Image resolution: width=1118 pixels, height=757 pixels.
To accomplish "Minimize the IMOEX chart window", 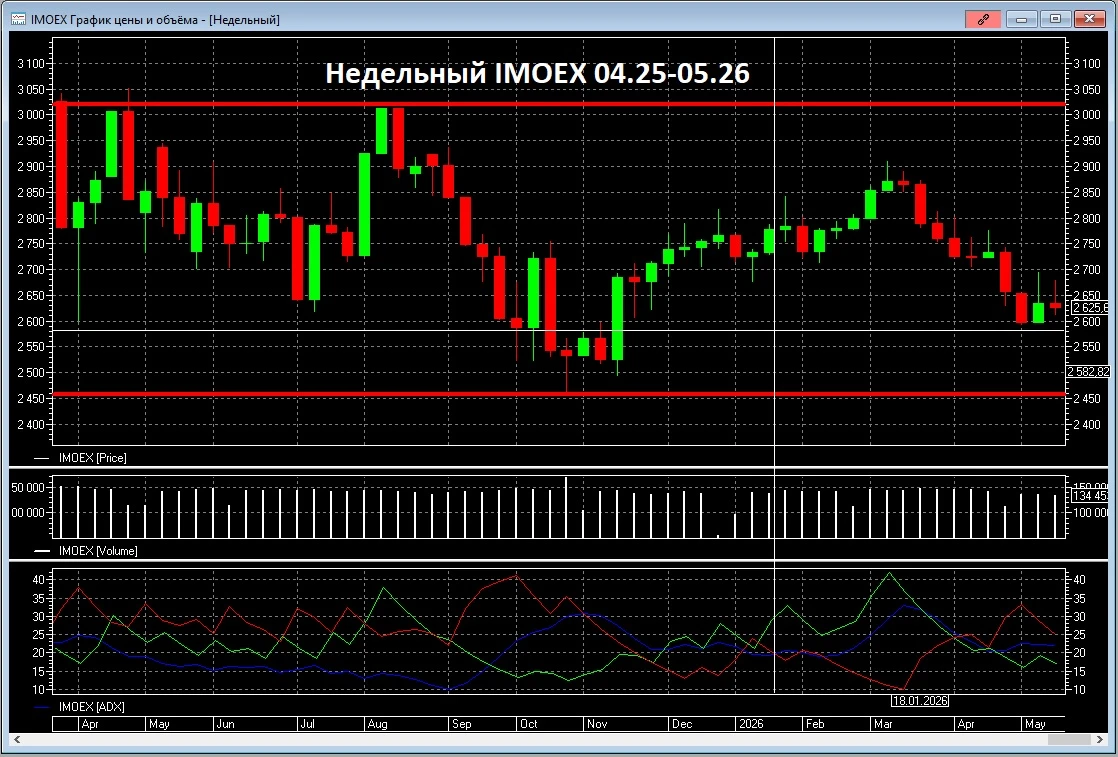I will [x=1021, y=19].
